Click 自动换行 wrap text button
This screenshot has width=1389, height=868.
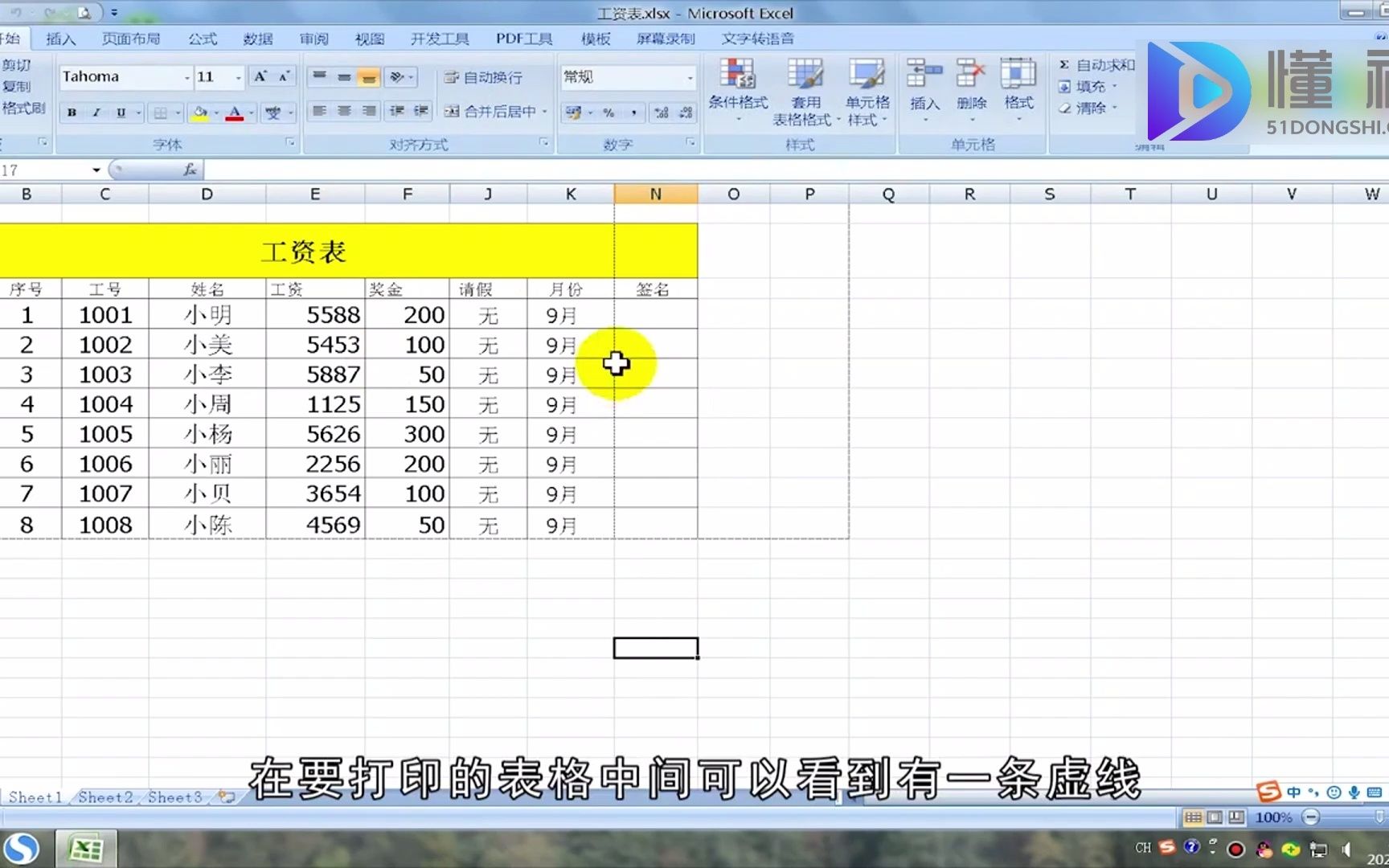click(x=483, y=77)
